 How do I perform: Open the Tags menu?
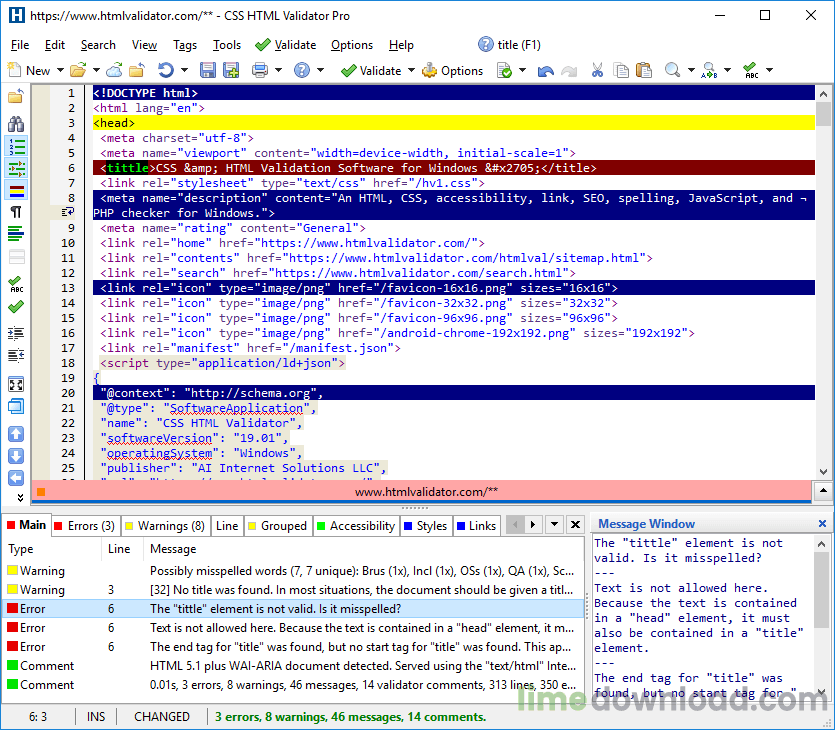pyautogui.click(x=185, y=45)
